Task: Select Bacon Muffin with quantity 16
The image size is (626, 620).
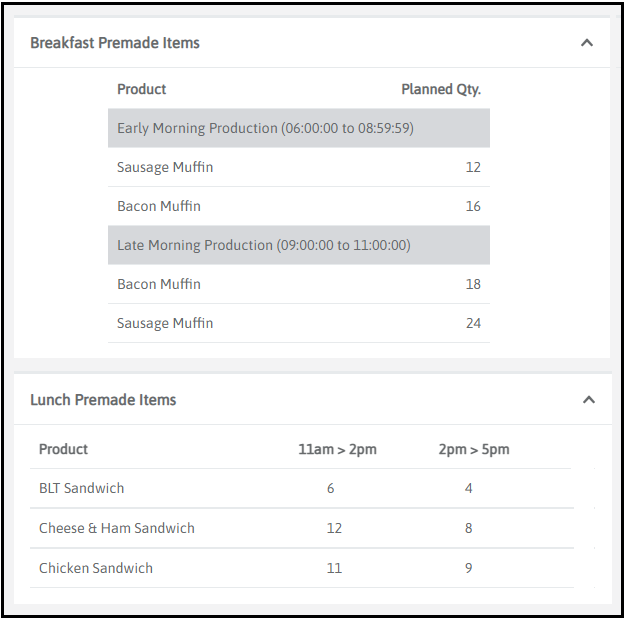Action: click(x=159, y=206)
